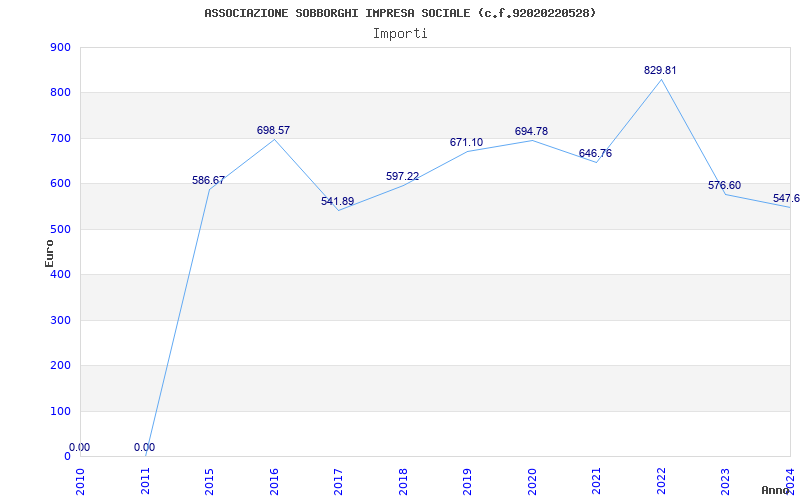Select the 541.89 data label
This screenshot has height=500, width=800.
point(337,201)
